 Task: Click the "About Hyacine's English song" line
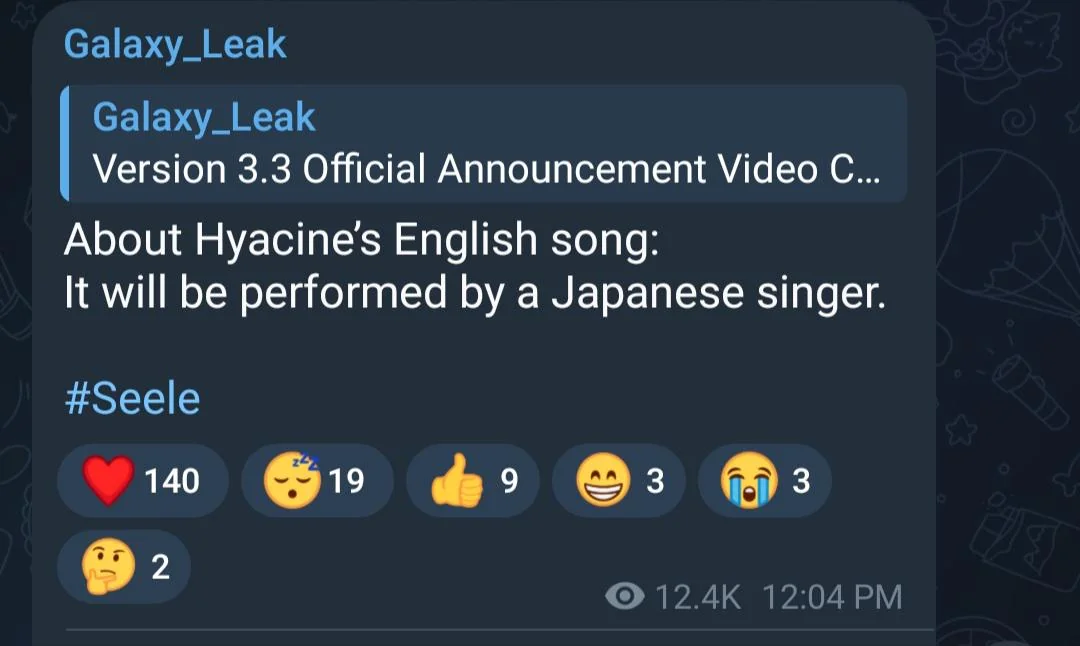[362, 240]
